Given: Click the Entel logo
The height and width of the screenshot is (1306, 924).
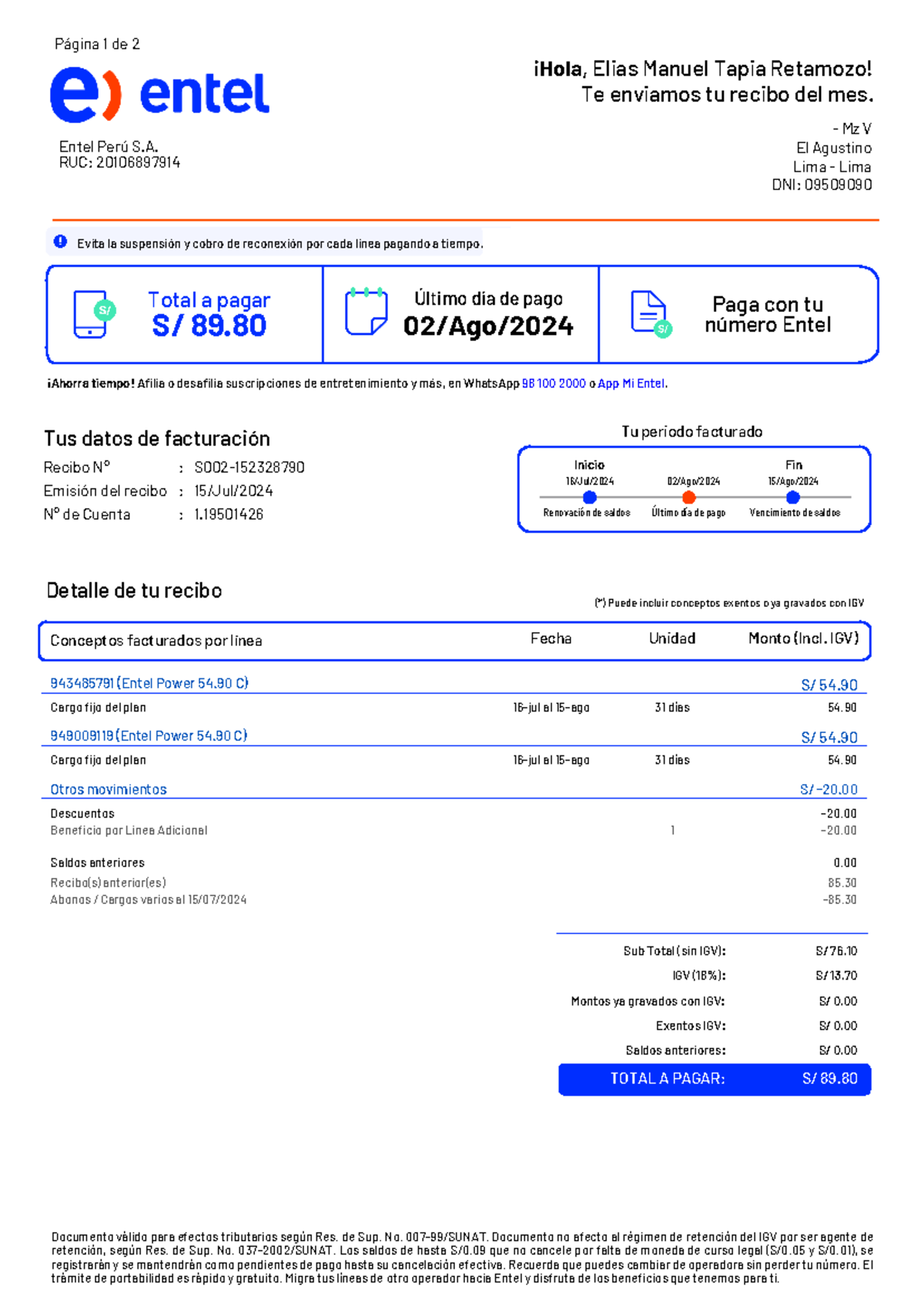Looking at the screenshot, I should coord(159,95).
